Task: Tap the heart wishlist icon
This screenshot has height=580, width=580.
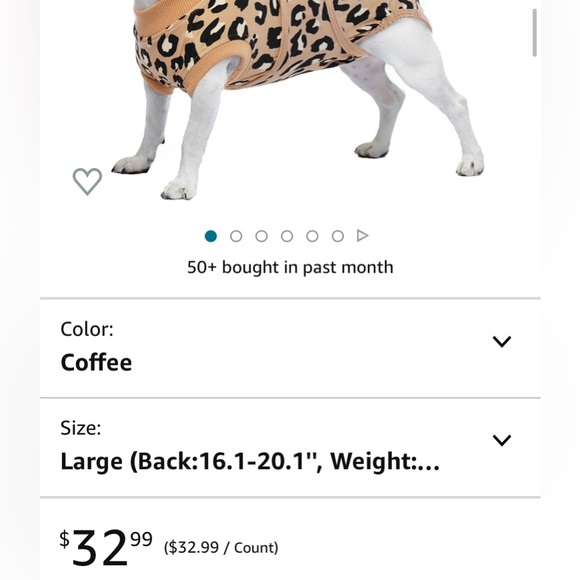Action: coord(87,181)
